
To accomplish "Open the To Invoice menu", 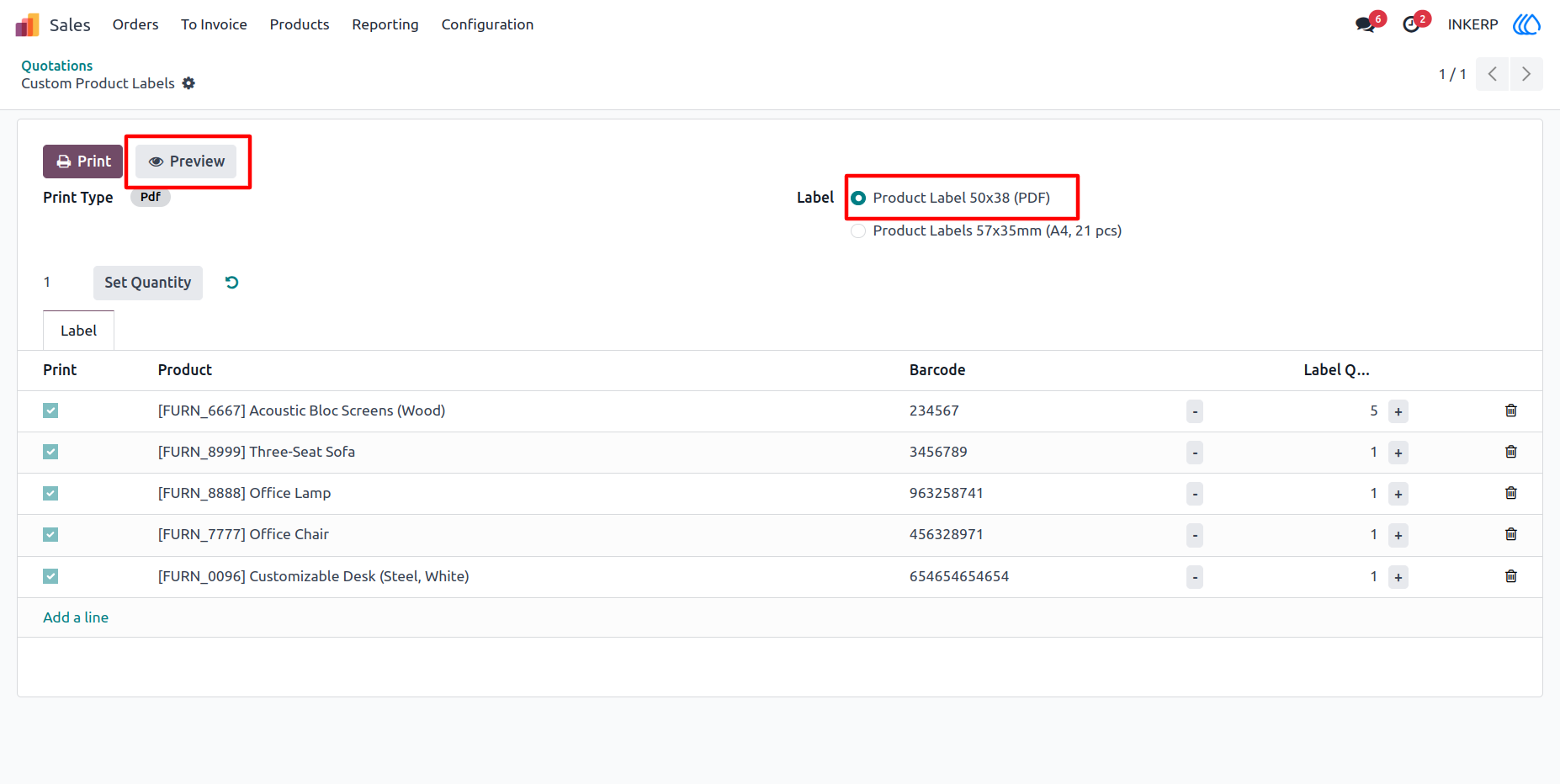I will pos(214,24).
